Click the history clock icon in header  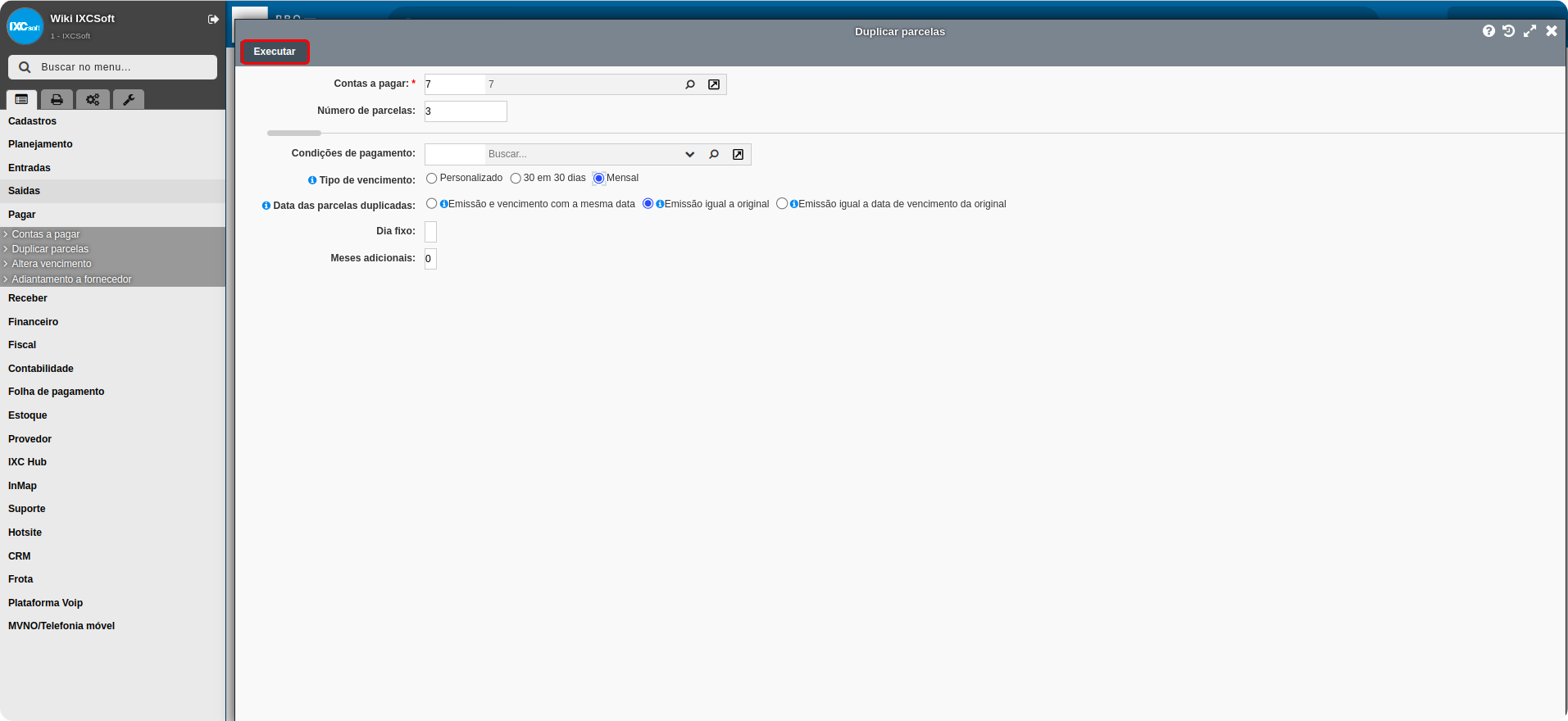[x=1508, y=31]
